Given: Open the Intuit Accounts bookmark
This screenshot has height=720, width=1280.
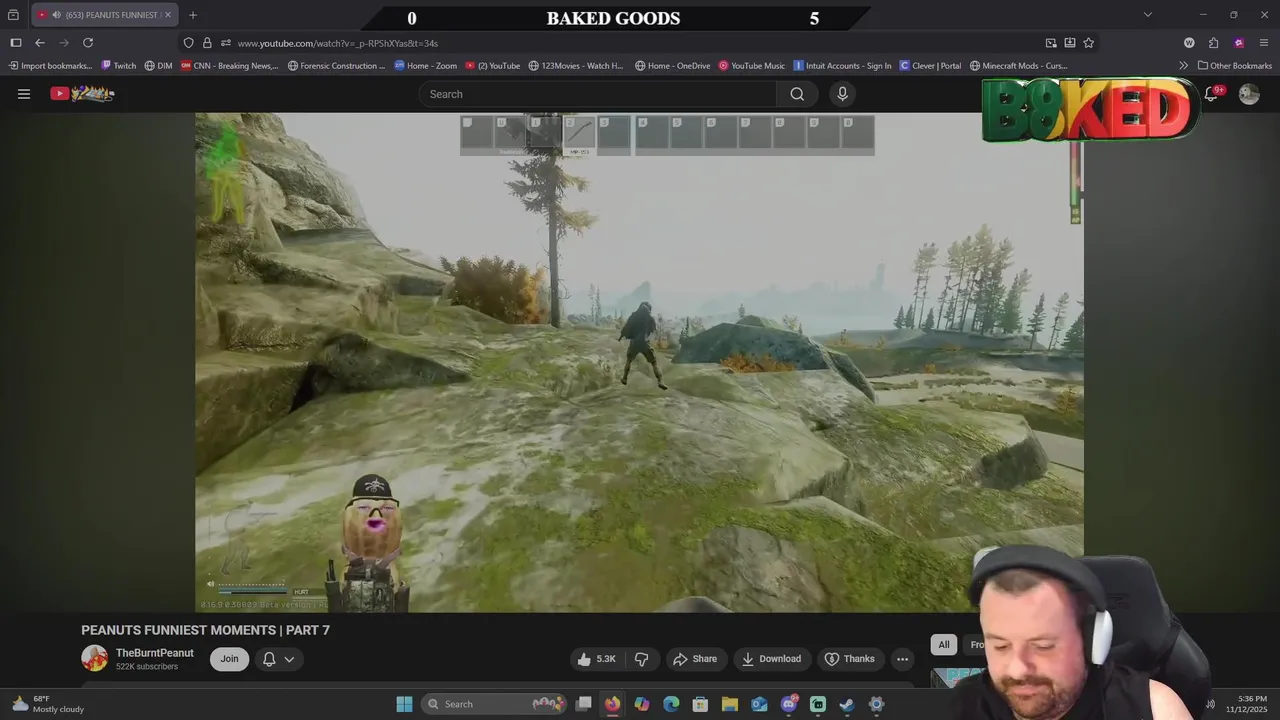Looking at the screenshot, I should (842, 66).
